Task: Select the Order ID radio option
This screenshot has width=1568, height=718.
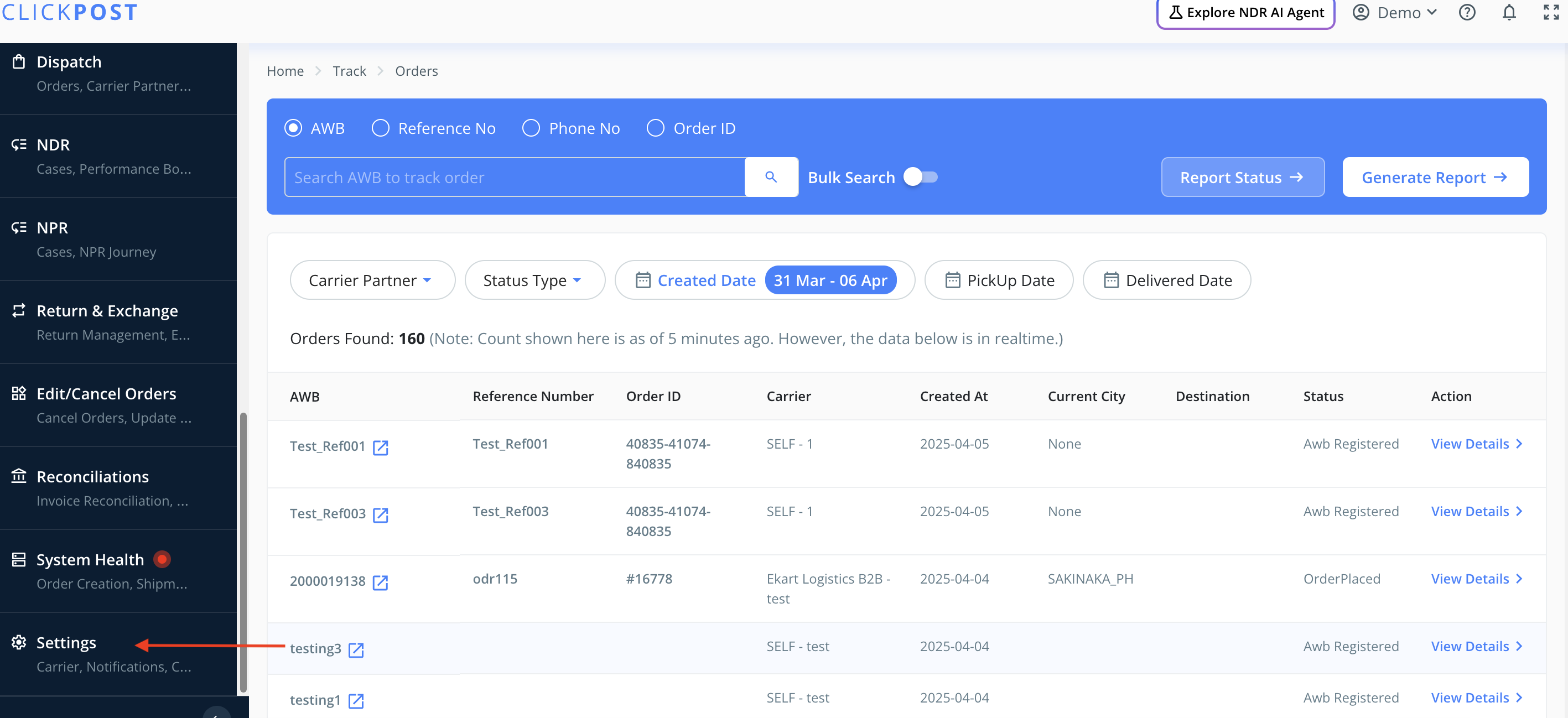Action: click(655, 128)
